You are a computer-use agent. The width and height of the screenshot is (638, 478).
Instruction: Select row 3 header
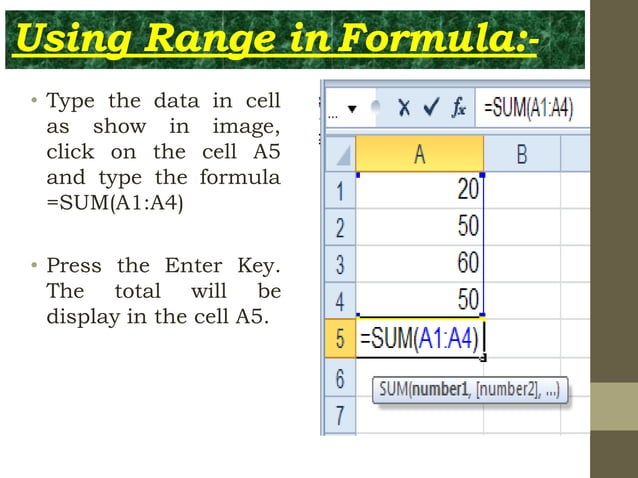[x=341, y=264]
